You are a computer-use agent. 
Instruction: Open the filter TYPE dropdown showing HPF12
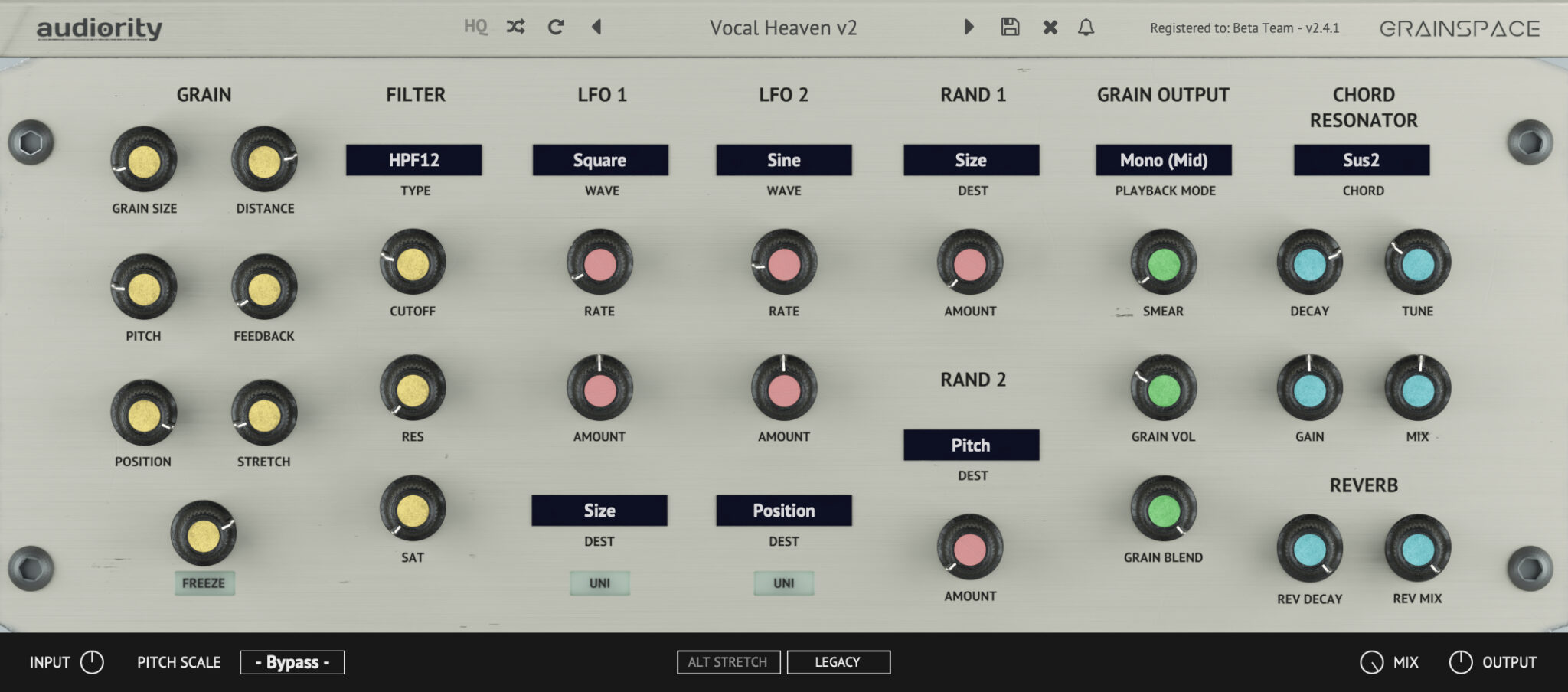[414, 160]
